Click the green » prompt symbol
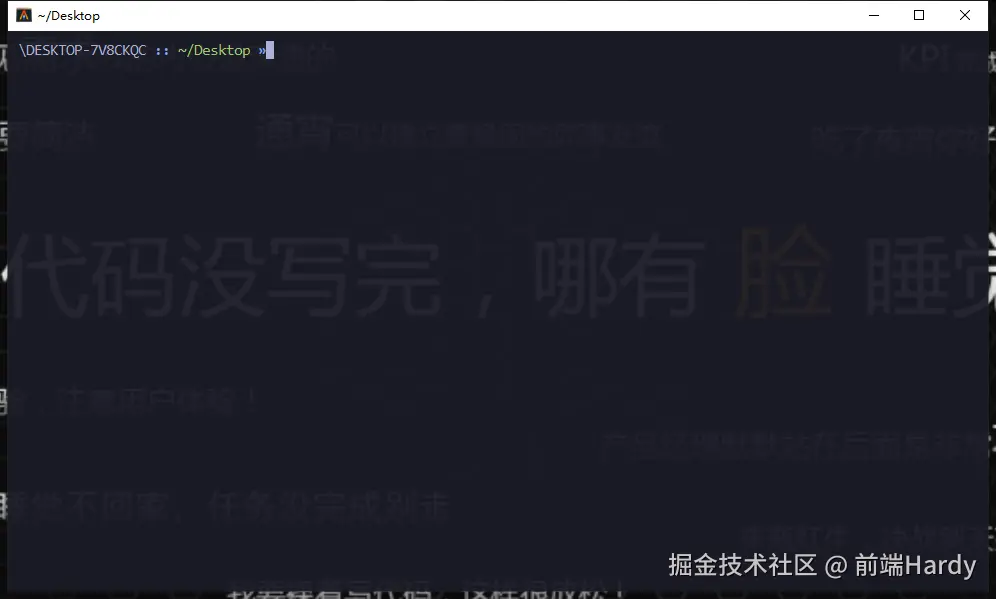This screenshot has width=996, height=599. coord(259,50)
